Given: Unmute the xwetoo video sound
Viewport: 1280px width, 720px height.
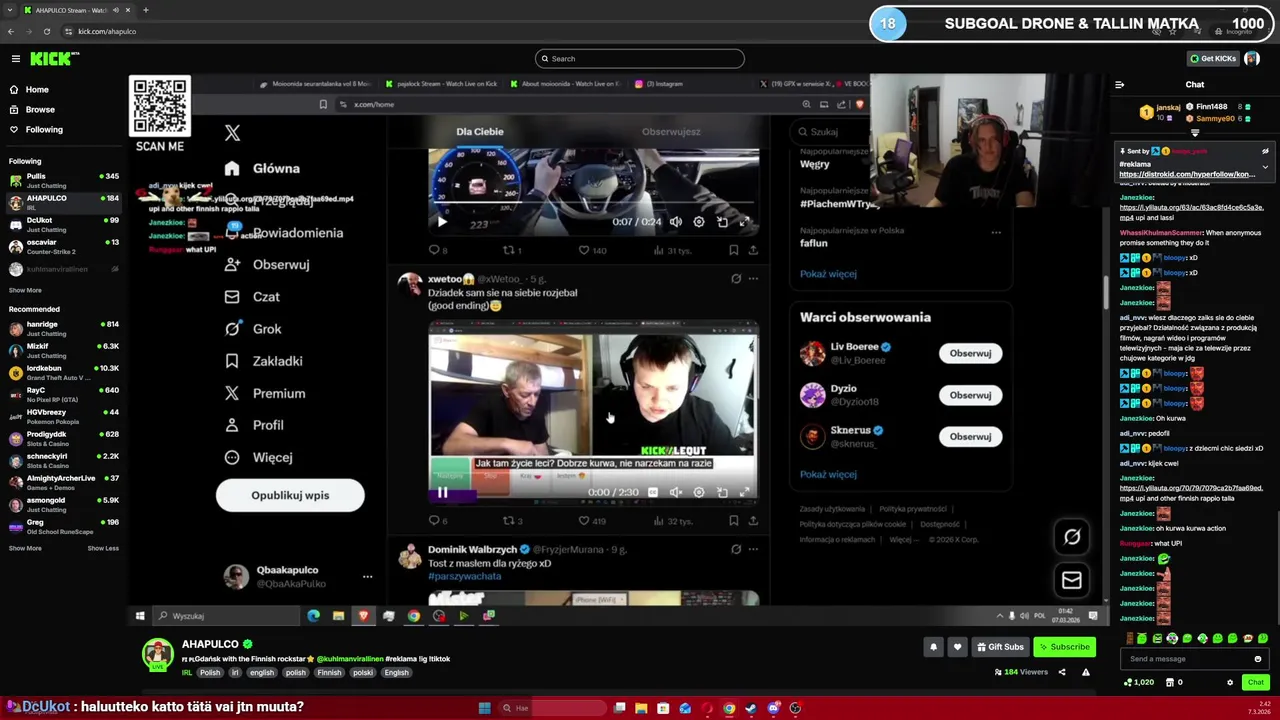Looking at the screenshot, I should pos(676,492).
